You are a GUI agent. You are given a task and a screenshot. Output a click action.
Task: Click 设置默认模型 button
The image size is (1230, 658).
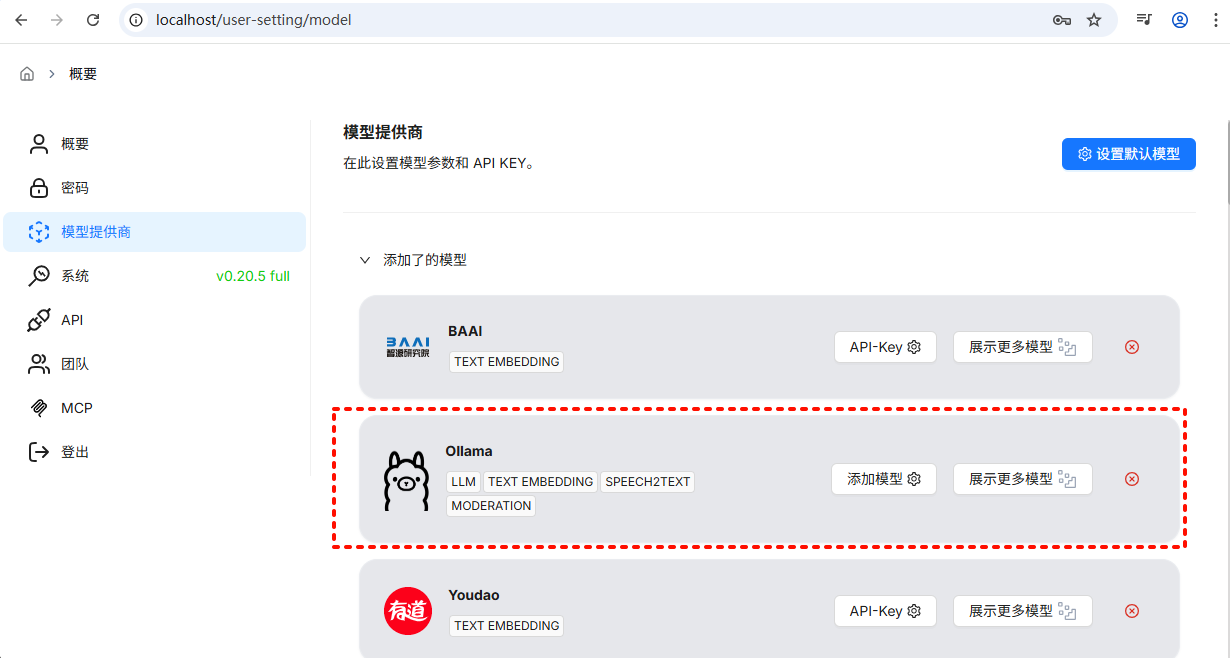click(x=1128, y=154)
